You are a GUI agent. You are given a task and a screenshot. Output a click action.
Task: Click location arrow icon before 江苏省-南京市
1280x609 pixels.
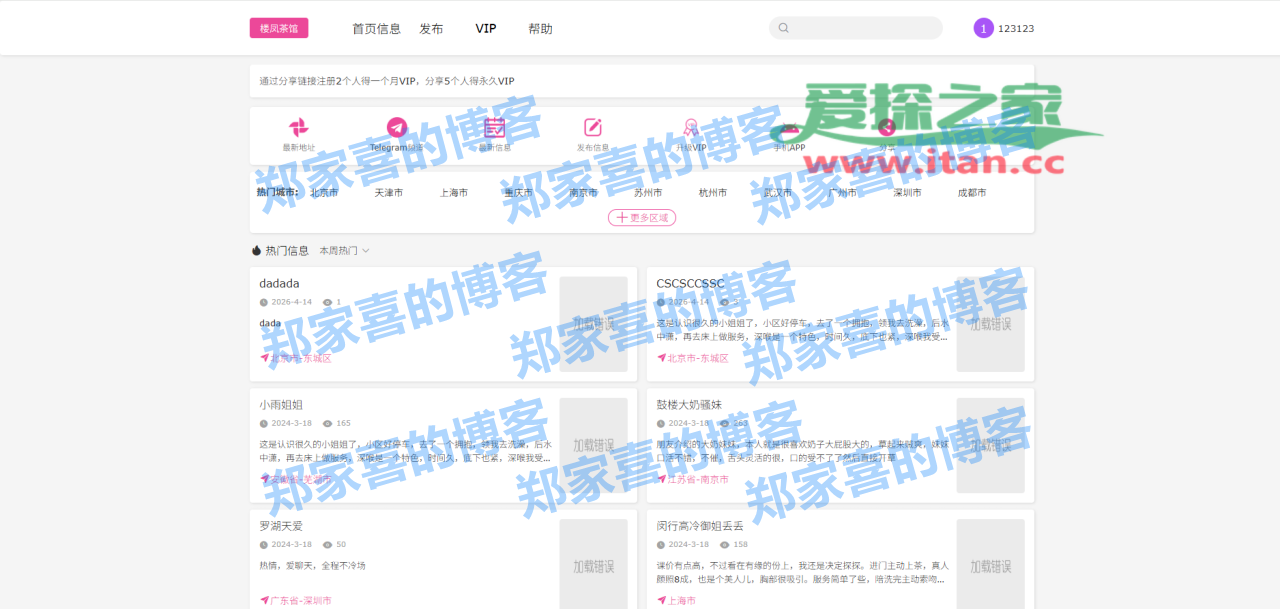[x=662, y=479]
